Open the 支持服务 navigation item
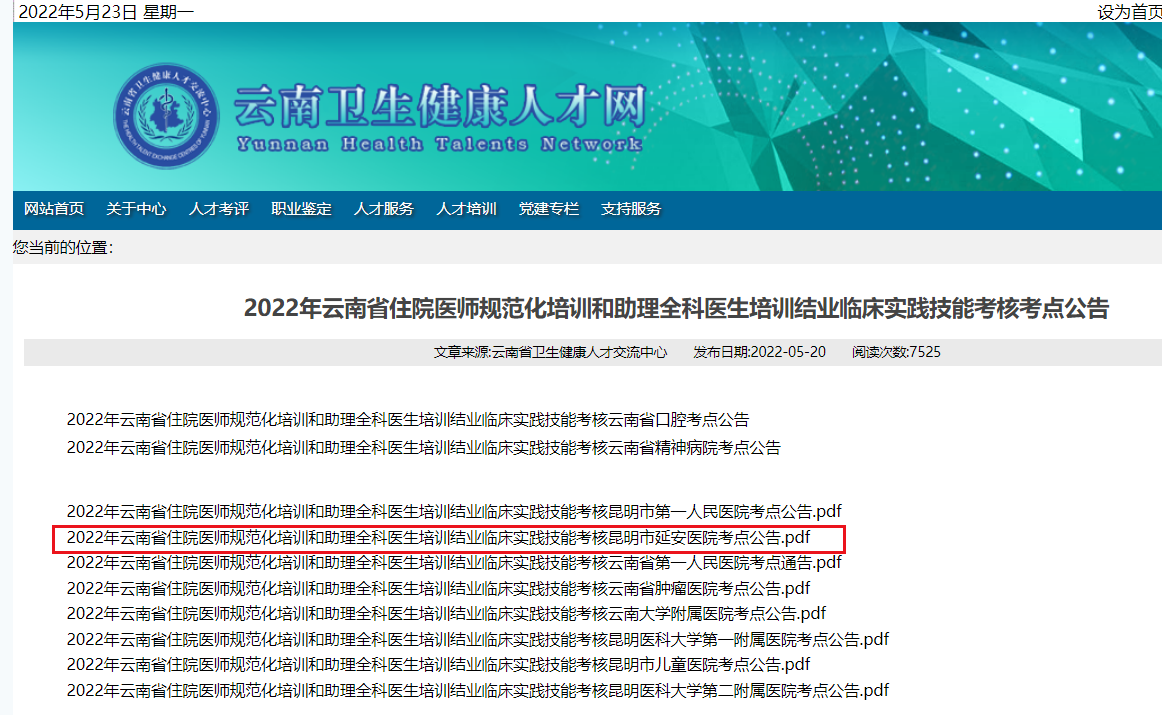 (631, 209)
